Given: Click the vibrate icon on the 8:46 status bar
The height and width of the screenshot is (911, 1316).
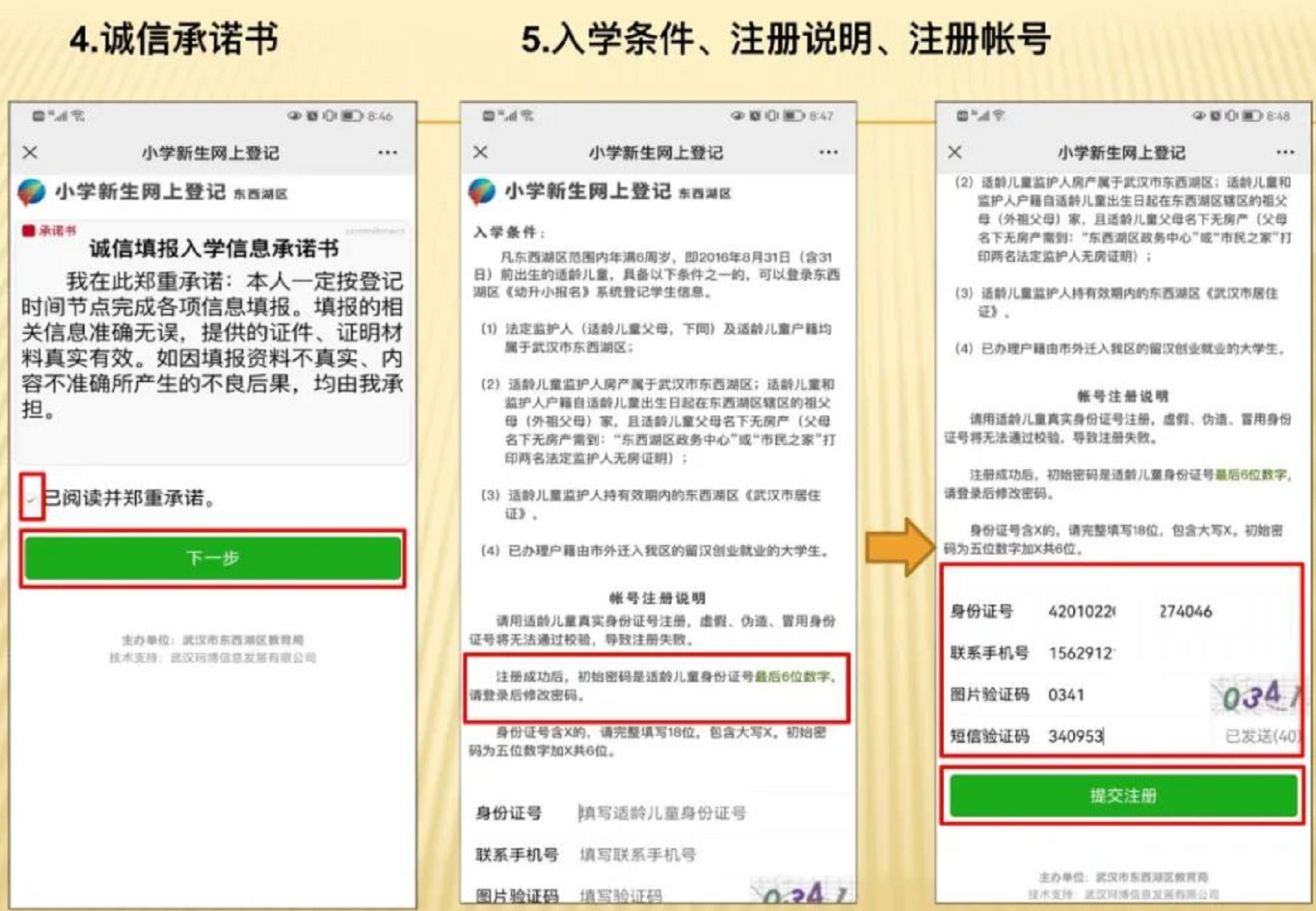Looking at the screenshot, I should point(330,116).
